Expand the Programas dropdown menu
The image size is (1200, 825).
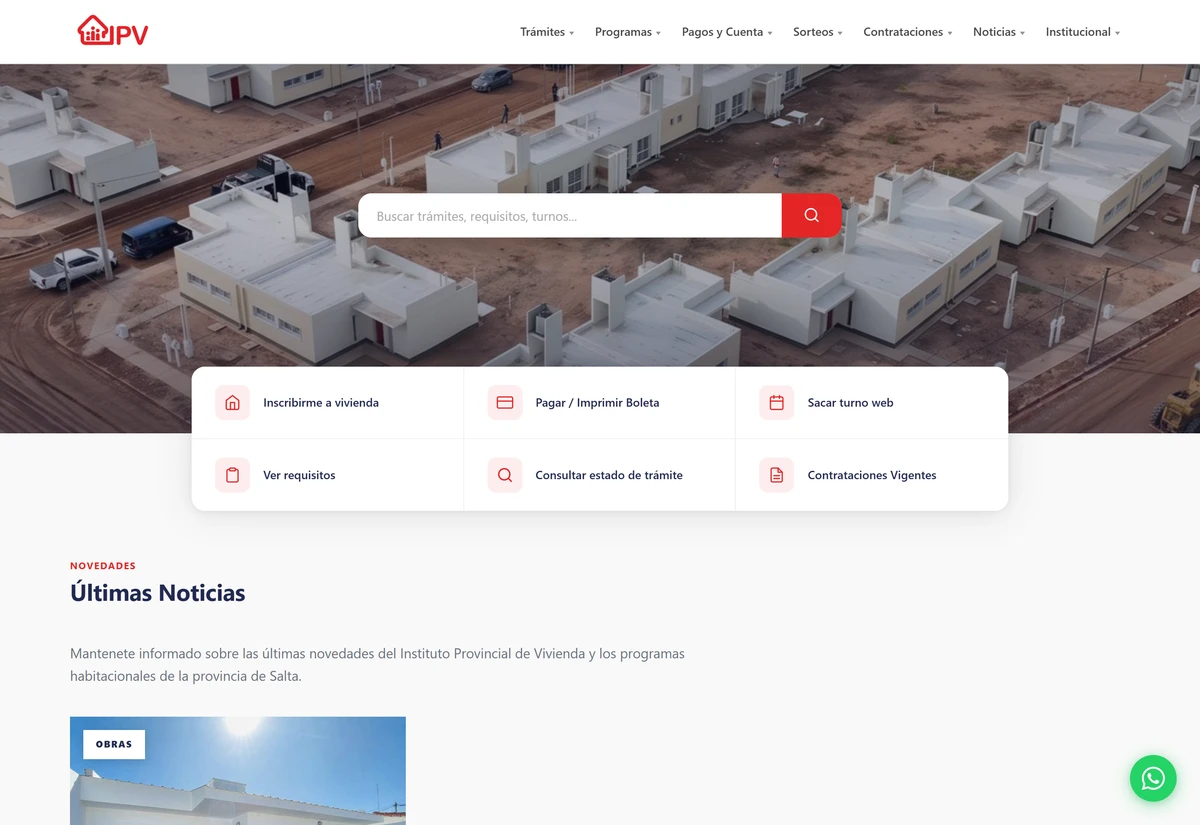coord(628,32)
